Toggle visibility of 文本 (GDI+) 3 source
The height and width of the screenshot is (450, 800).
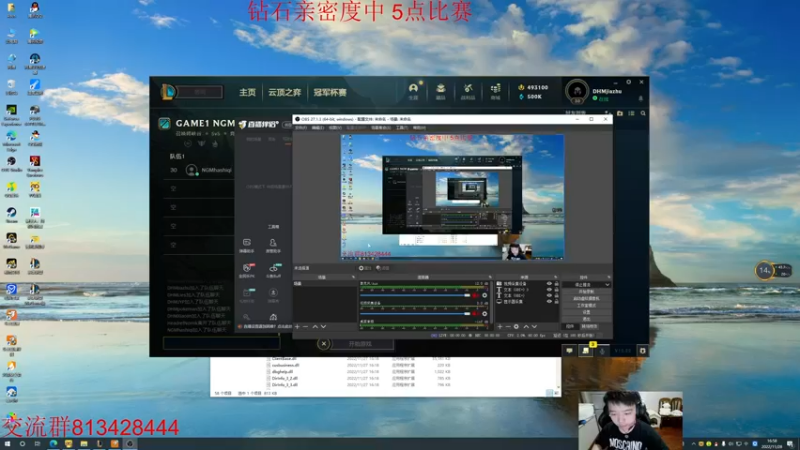point(549,289)
